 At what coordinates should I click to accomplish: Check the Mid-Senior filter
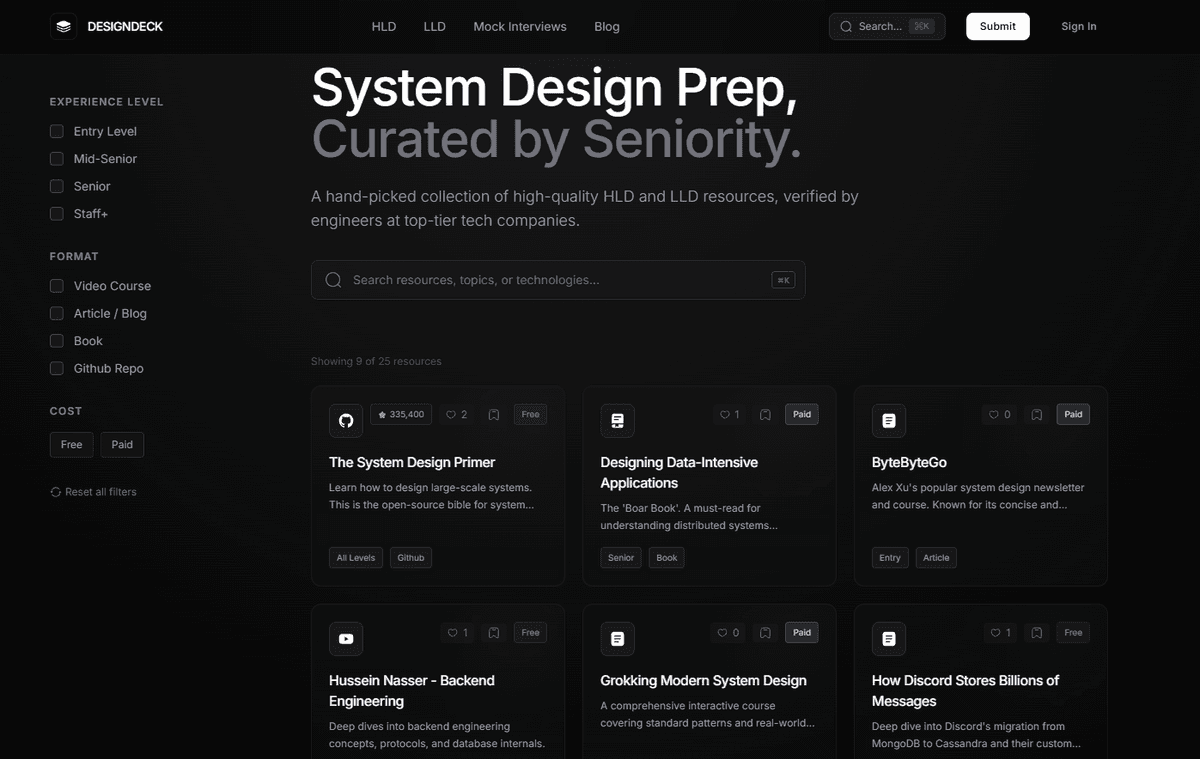click(57, 159)
